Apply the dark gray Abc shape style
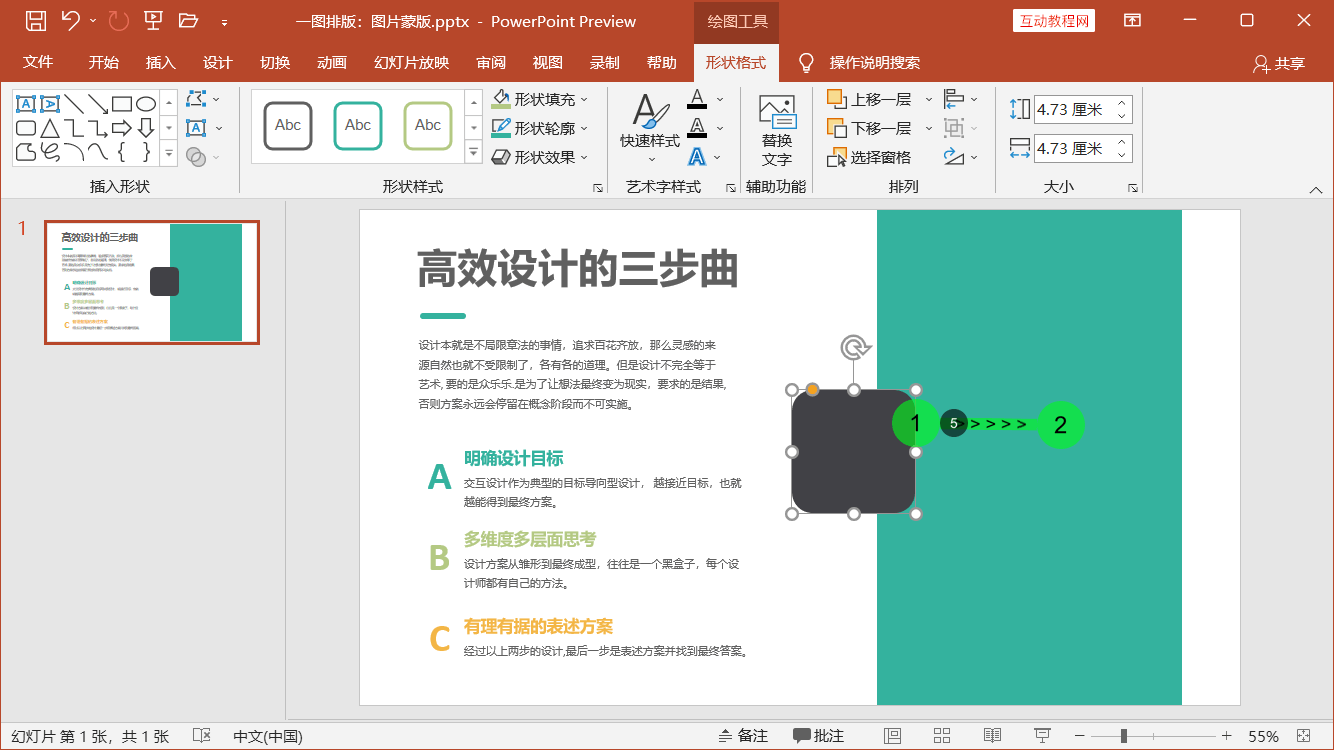 click(x=288, y=126)
